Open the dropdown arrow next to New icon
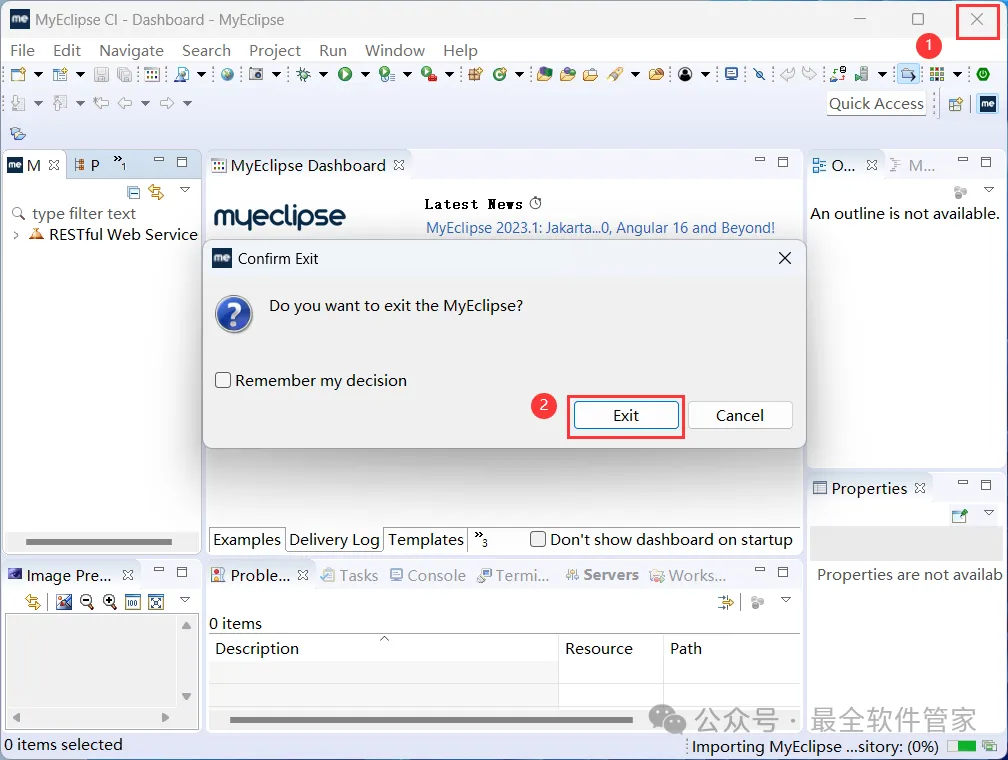This screenshot has height=760, width=1008. [39, 75]
